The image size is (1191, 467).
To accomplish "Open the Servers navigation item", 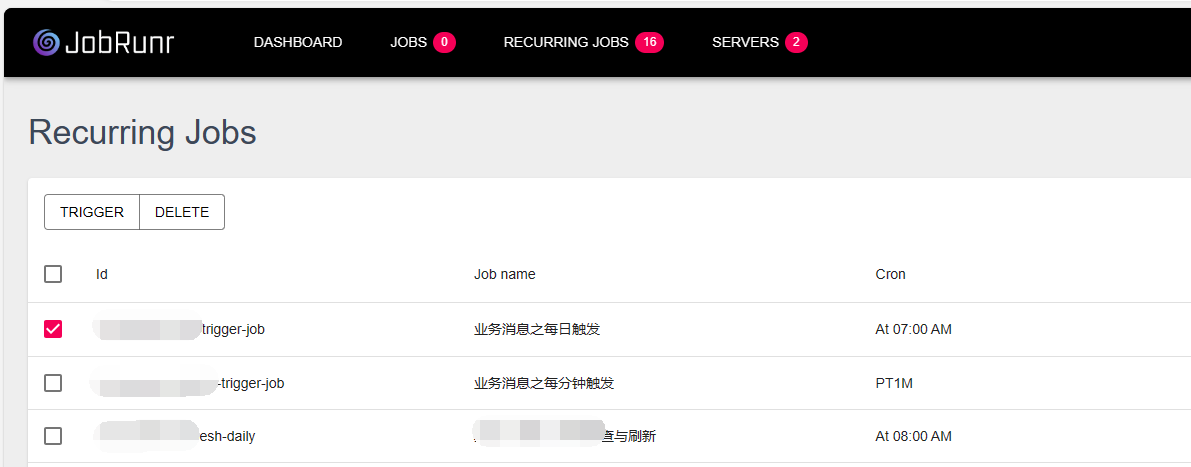I will point(745,42).
